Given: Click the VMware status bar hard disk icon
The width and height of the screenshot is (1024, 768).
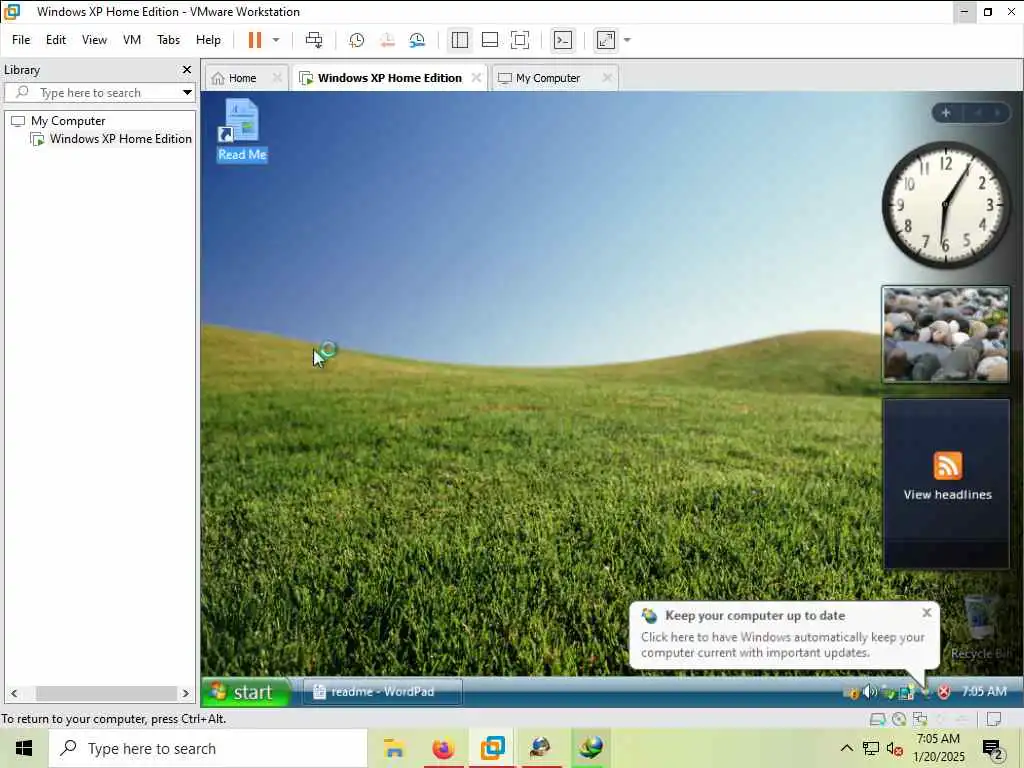Looking at the screenshot, I should coord(877,719).
